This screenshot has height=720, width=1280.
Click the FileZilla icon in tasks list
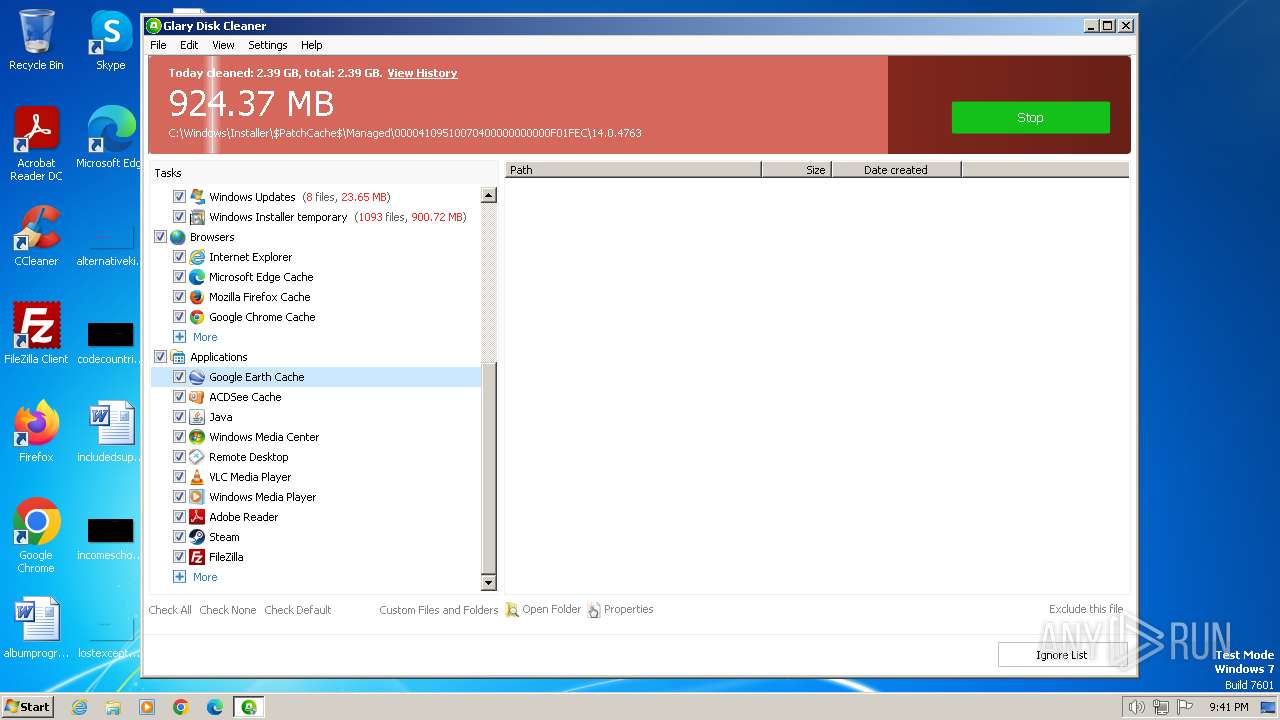[197, 557]
